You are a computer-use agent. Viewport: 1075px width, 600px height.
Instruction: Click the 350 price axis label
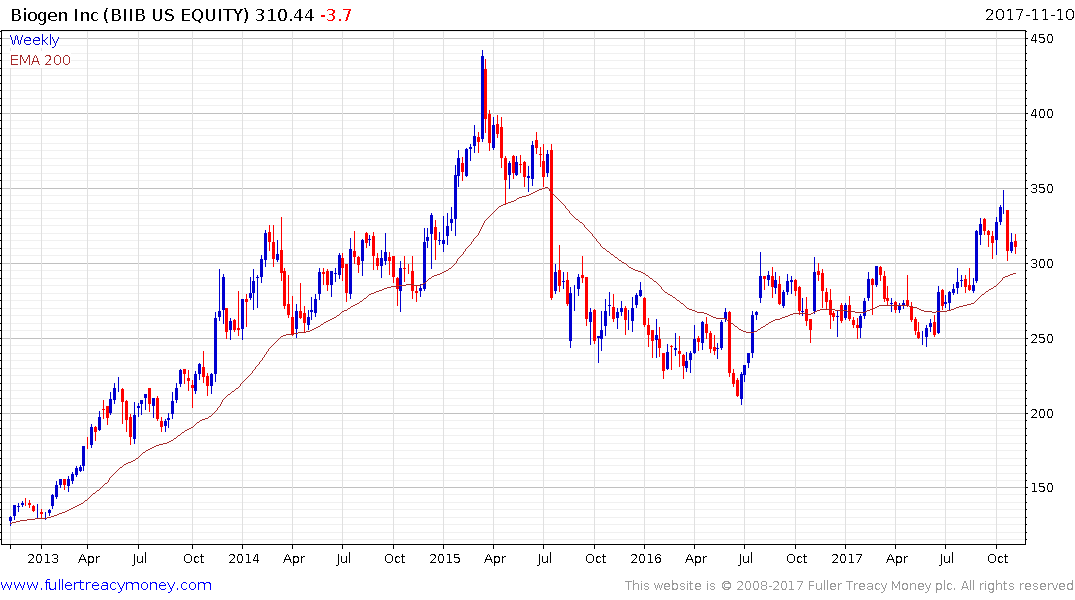(x=1042, y=189)
